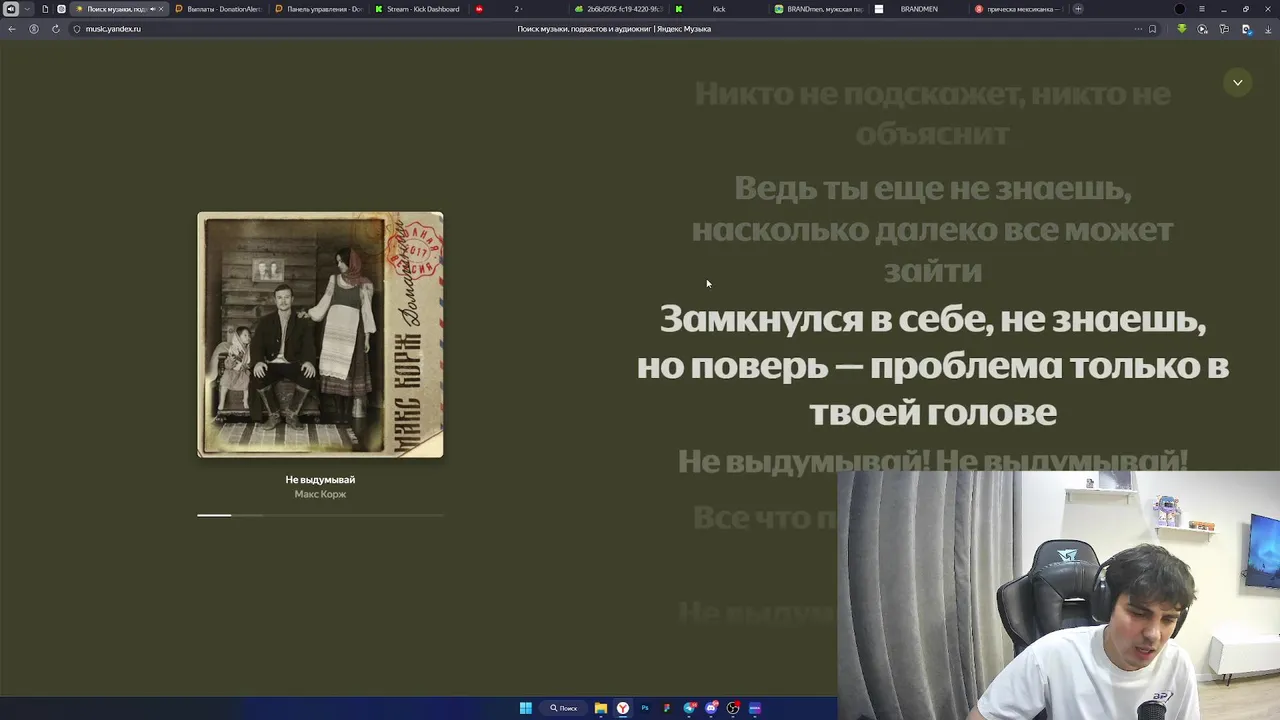Jump to lyric line 'Никто не подскажет'
The width and height of the screenshot is (1280, 720).
coord(932,113)
